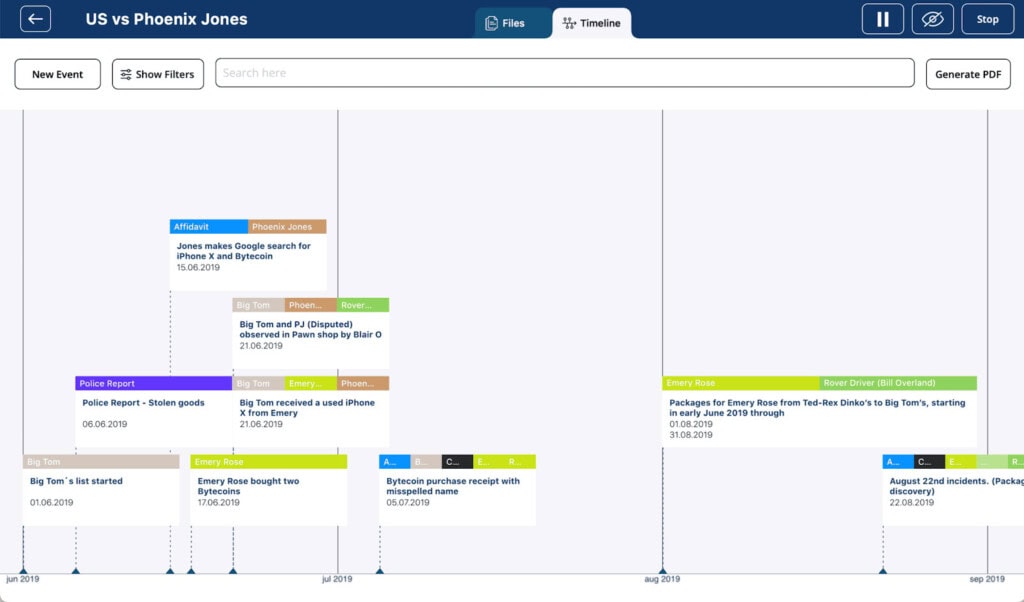
Task: Select the Phoenix Jones tag on the Google search event
Action: (287, 227)
